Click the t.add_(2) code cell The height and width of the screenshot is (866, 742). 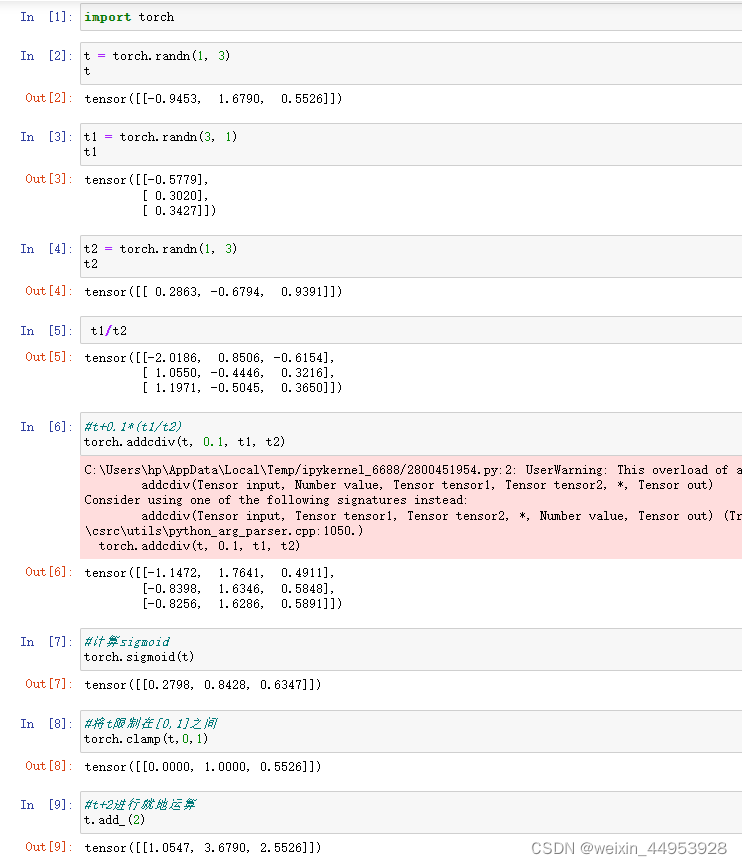[411, 812]
